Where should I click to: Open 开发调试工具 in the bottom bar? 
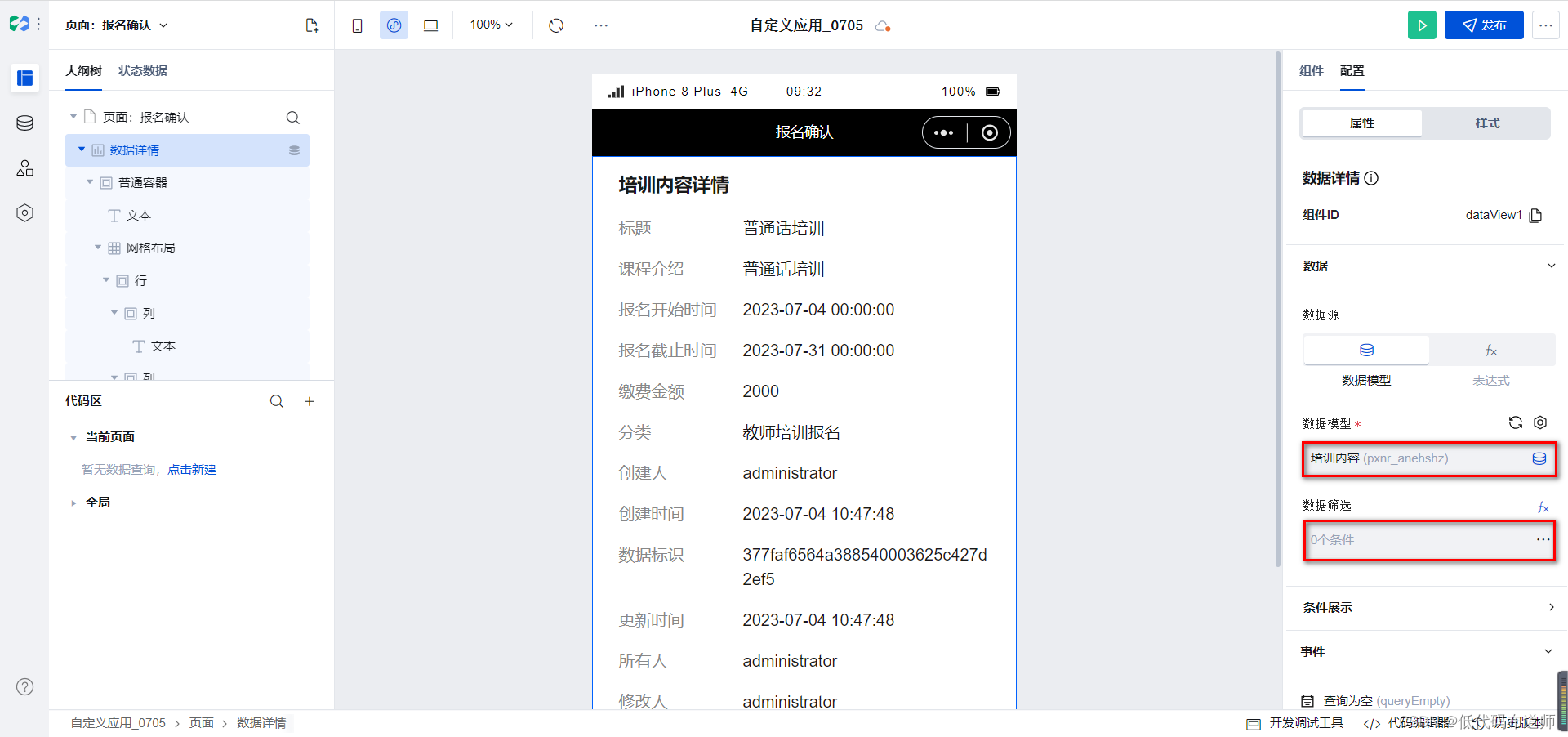(1296, 723)
